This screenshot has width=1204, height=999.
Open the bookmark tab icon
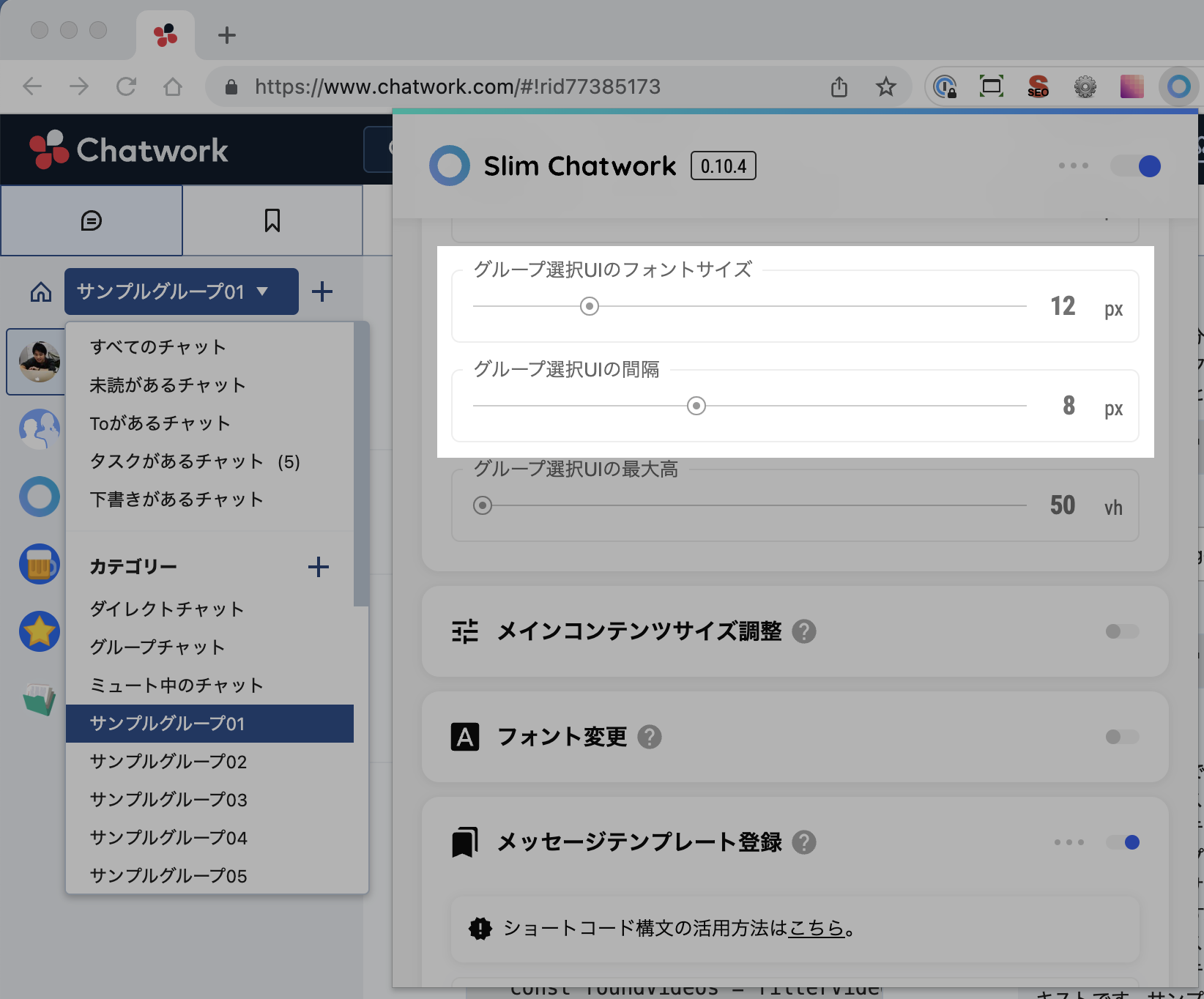click(x=272, y=220)
